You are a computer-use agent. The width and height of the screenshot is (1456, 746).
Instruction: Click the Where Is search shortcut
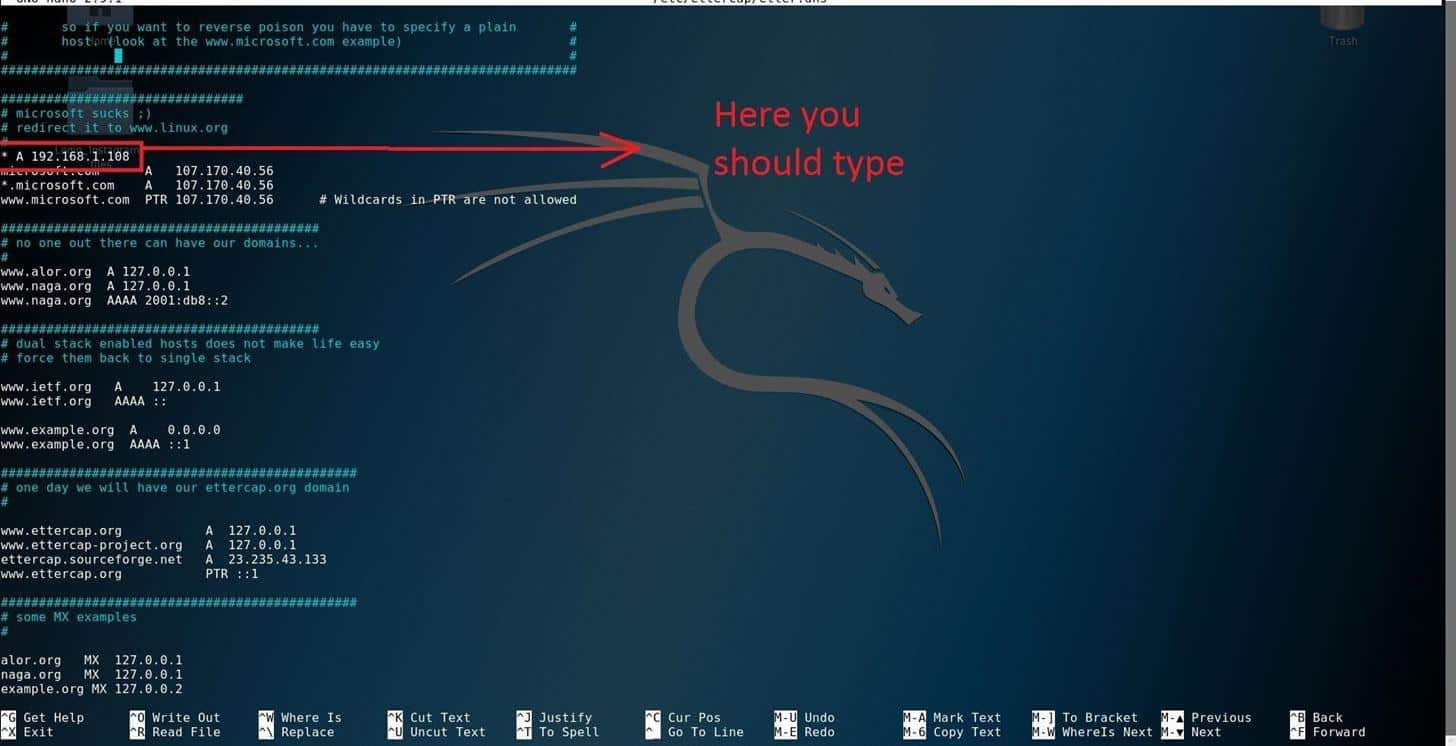coord(300,718)
